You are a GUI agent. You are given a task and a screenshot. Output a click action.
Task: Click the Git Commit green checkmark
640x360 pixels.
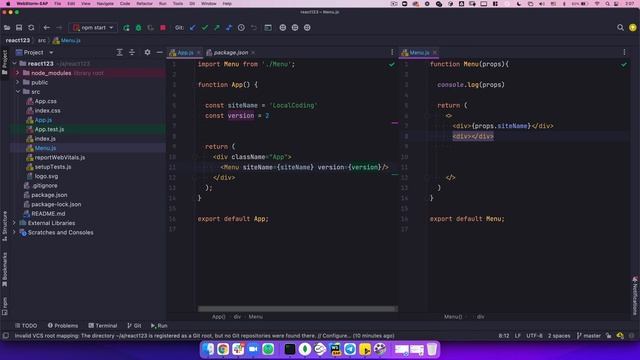(x=205, y=28)
